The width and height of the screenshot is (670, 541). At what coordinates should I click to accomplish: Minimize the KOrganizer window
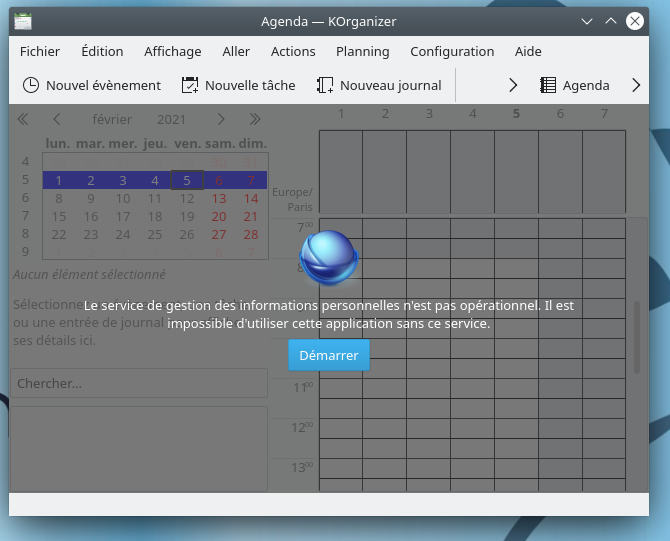click(587, 21)
